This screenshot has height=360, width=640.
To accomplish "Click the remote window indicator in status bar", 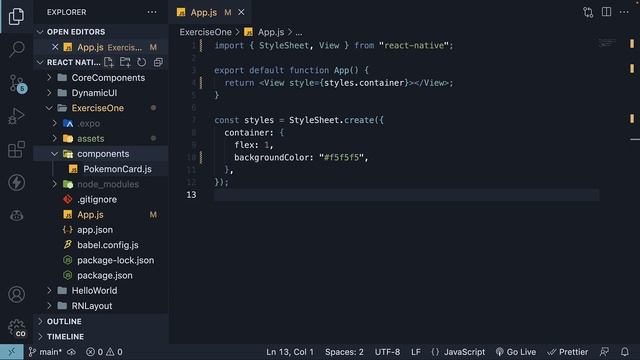I will click(11, 352).
